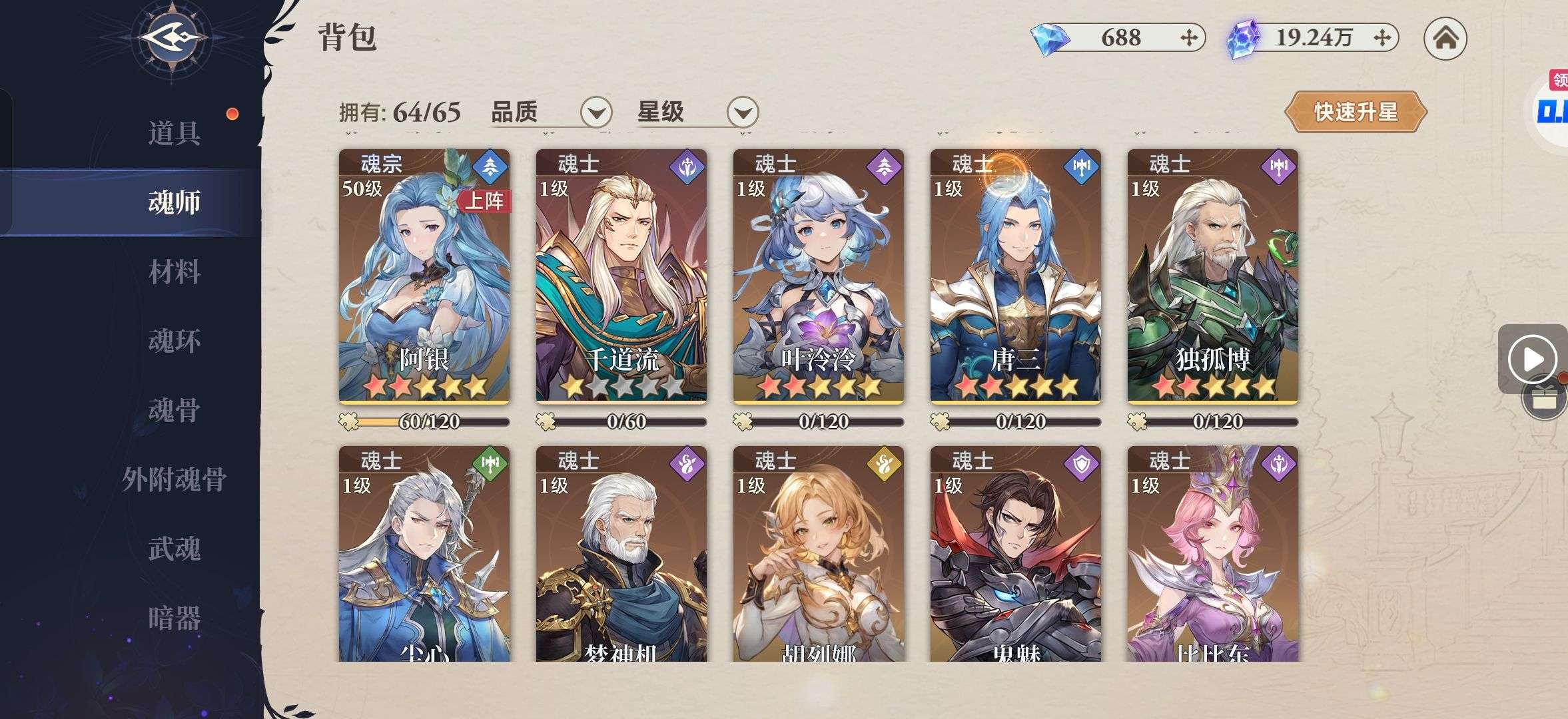Add purple crystals with plus beside 19.24万
The image size is (1568, 719).
[x=1382, y=38]
